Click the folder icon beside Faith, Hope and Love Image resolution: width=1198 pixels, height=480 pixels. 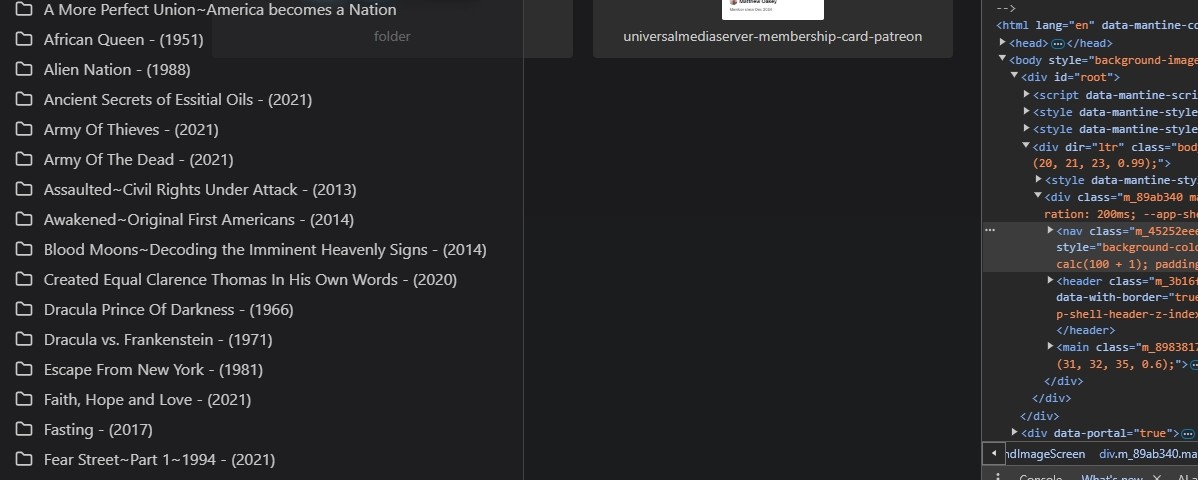point(24,400)
